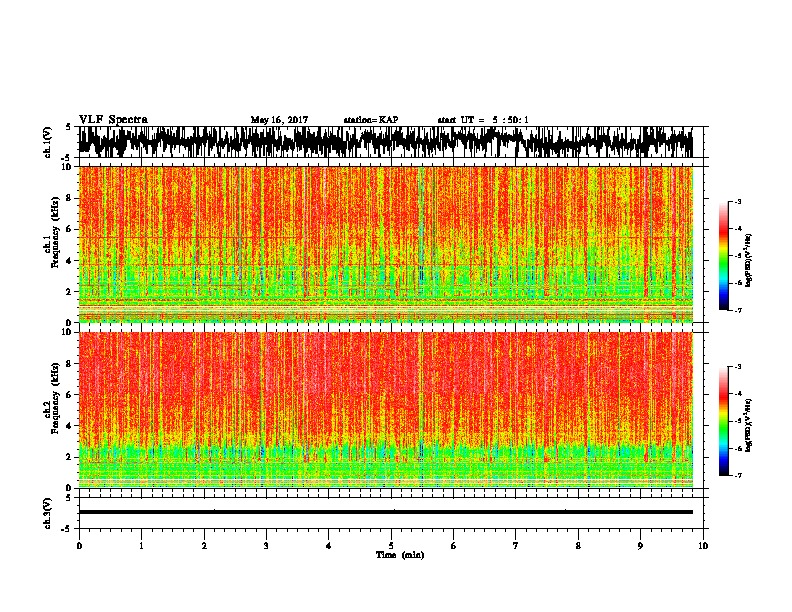
Task: Click time axis tick label "3"
Action: pyautogui.click(x=266, y=546)
